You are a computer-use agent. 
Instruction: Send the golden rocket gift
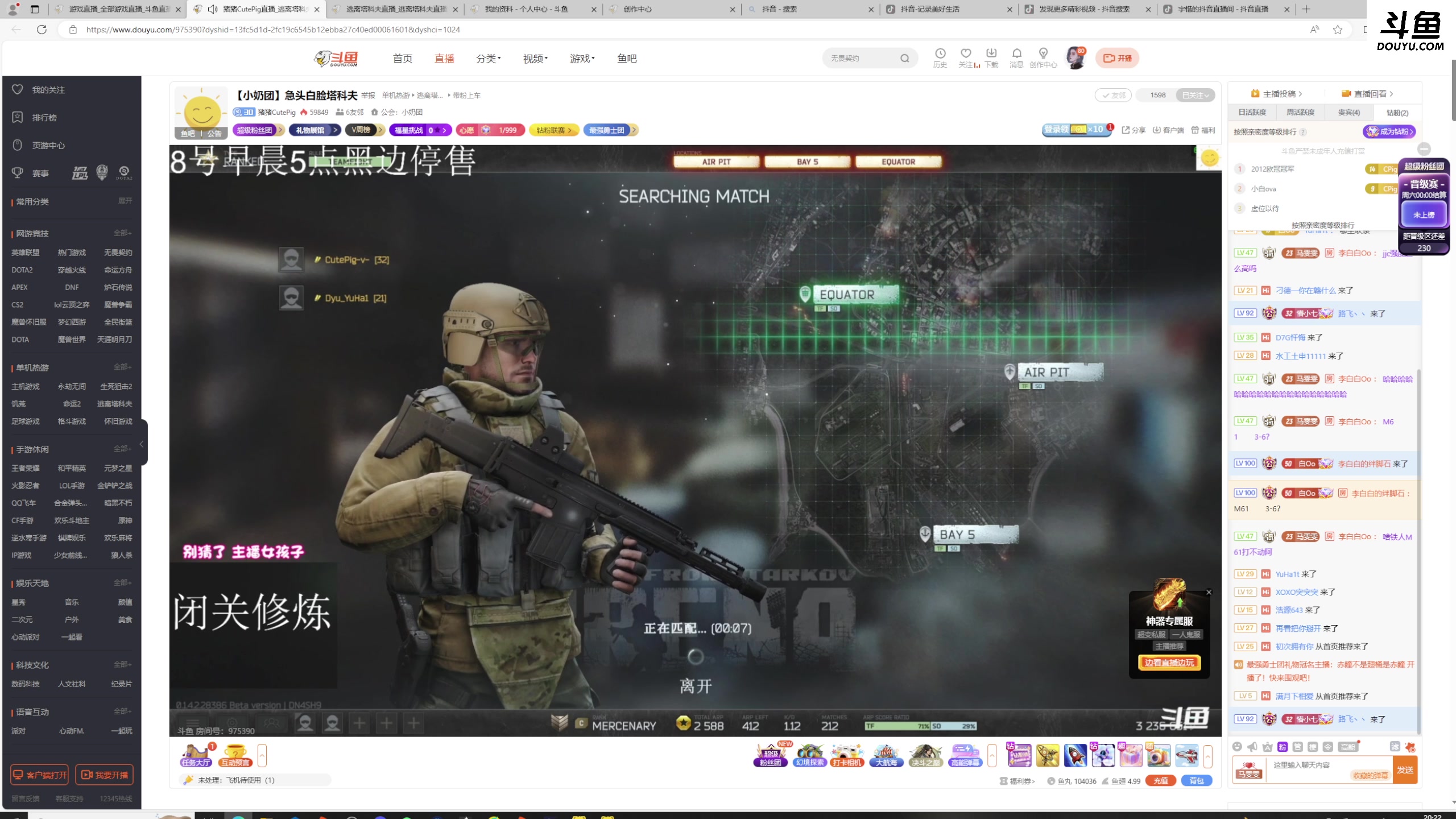click(x=1047, y=755)
